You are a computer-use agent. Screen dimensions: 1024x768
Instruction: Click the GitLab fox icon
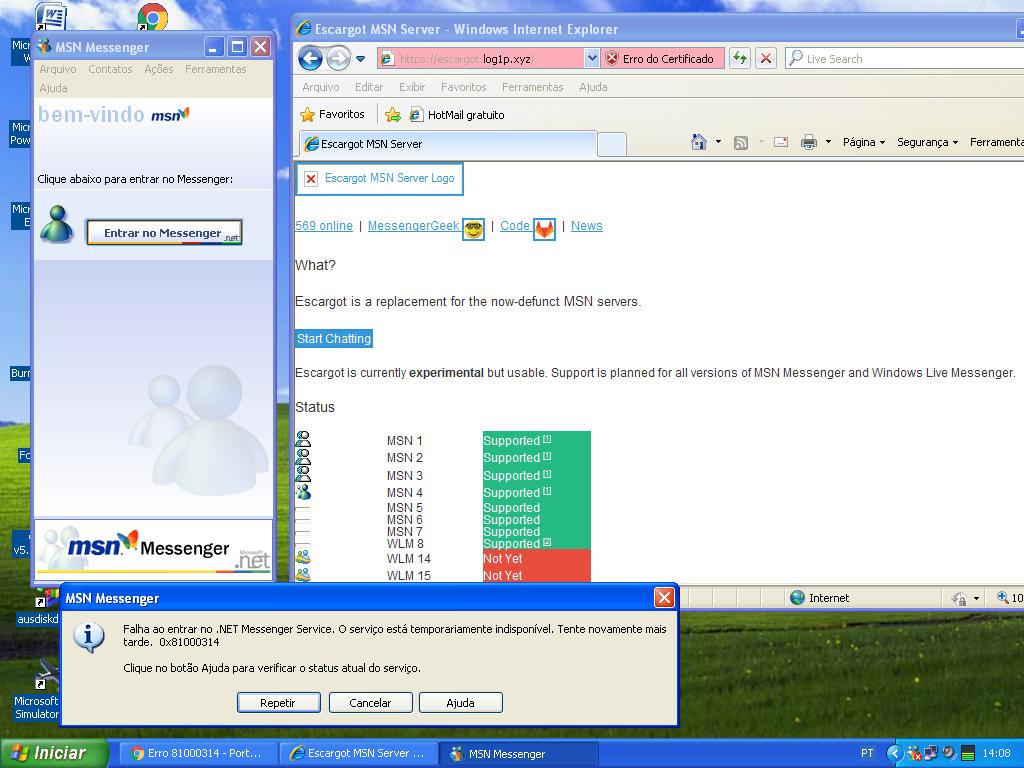[x=544, y=230]
